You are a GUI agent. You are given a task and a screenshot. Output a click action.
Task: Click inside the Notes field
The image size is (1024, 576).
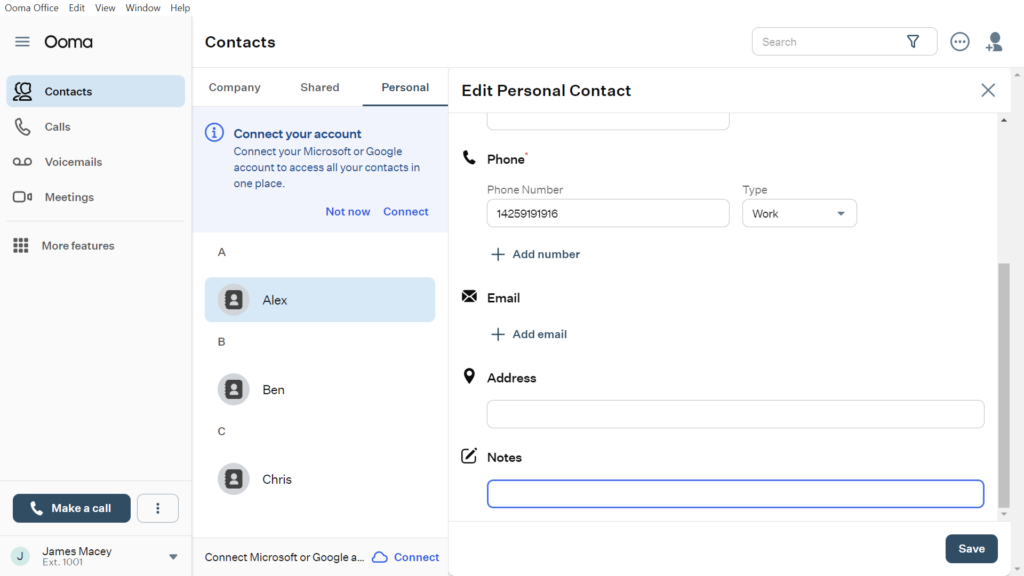click(735, 493)
